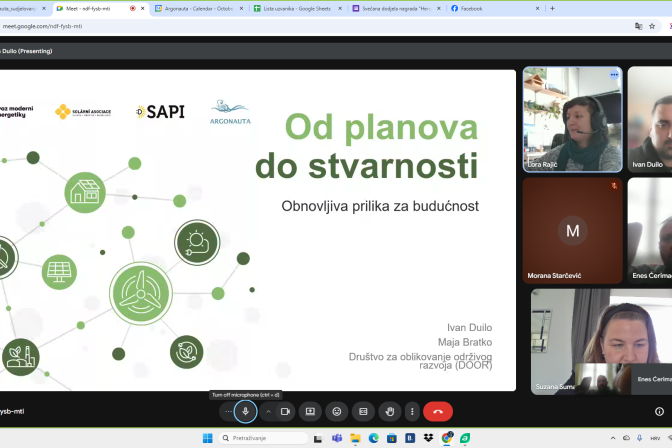Click the solar house icon on the slide
The height and width of the screenshot is (448, 672).
85,192
